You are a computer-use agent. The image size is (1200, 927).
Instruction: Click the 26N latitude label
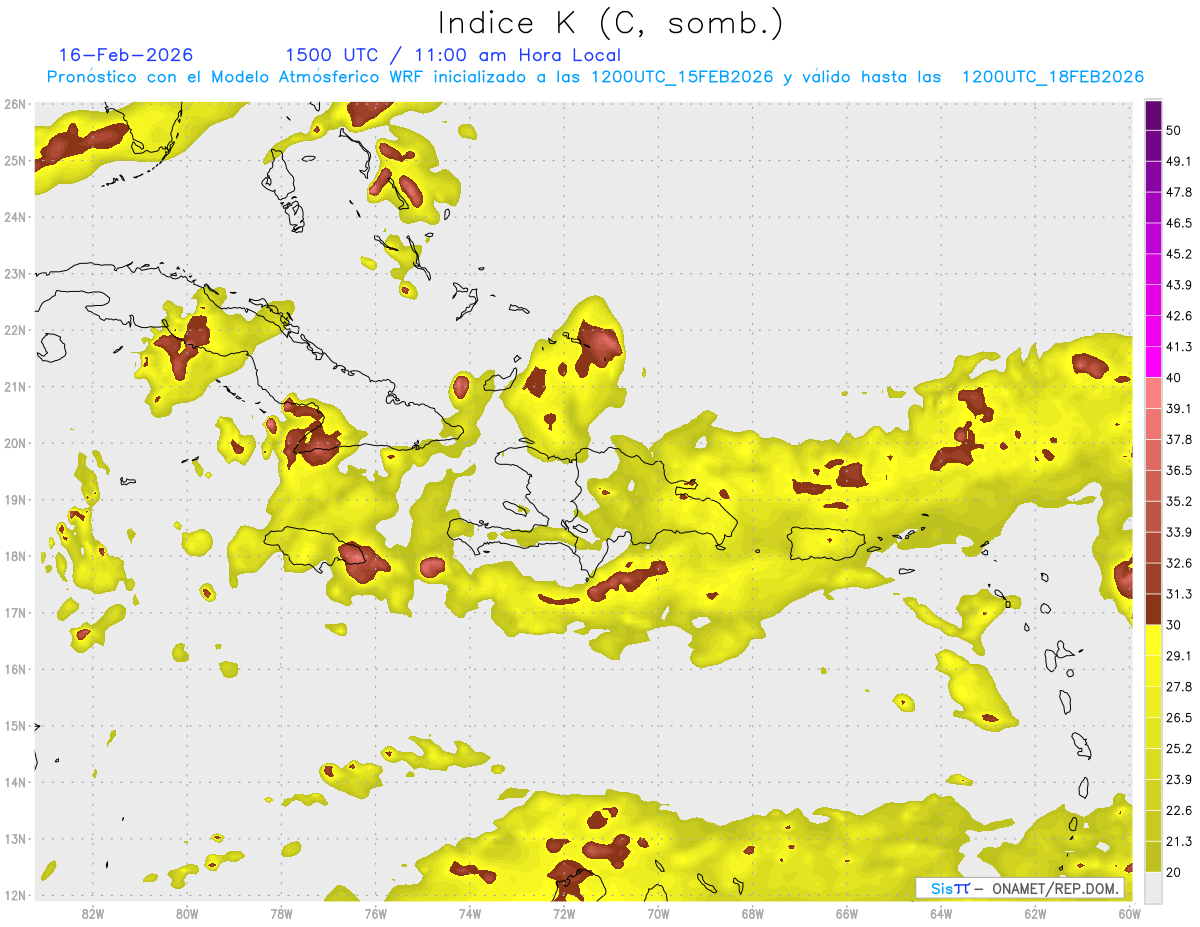(x=15, y=104)
